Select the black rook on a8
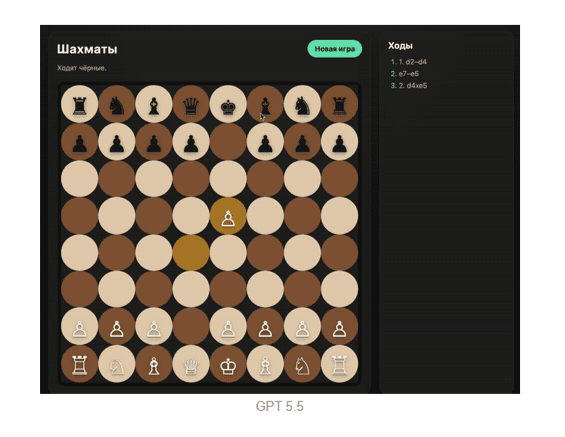This screenshot has height=437, width=565. click(x=80, y=104)
